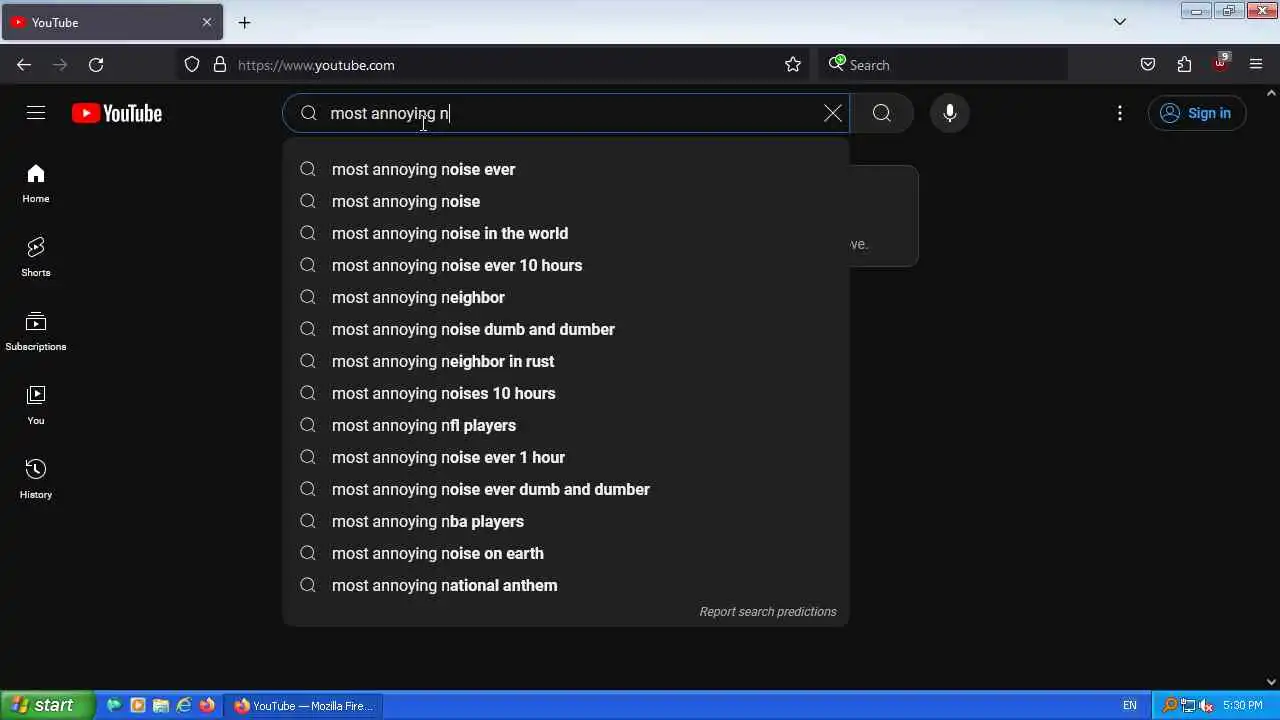The height and width of the screenshot is (720, 1280).
Task: Open the Windows start button
Action: pyautogui.click(x=47, y=705)
